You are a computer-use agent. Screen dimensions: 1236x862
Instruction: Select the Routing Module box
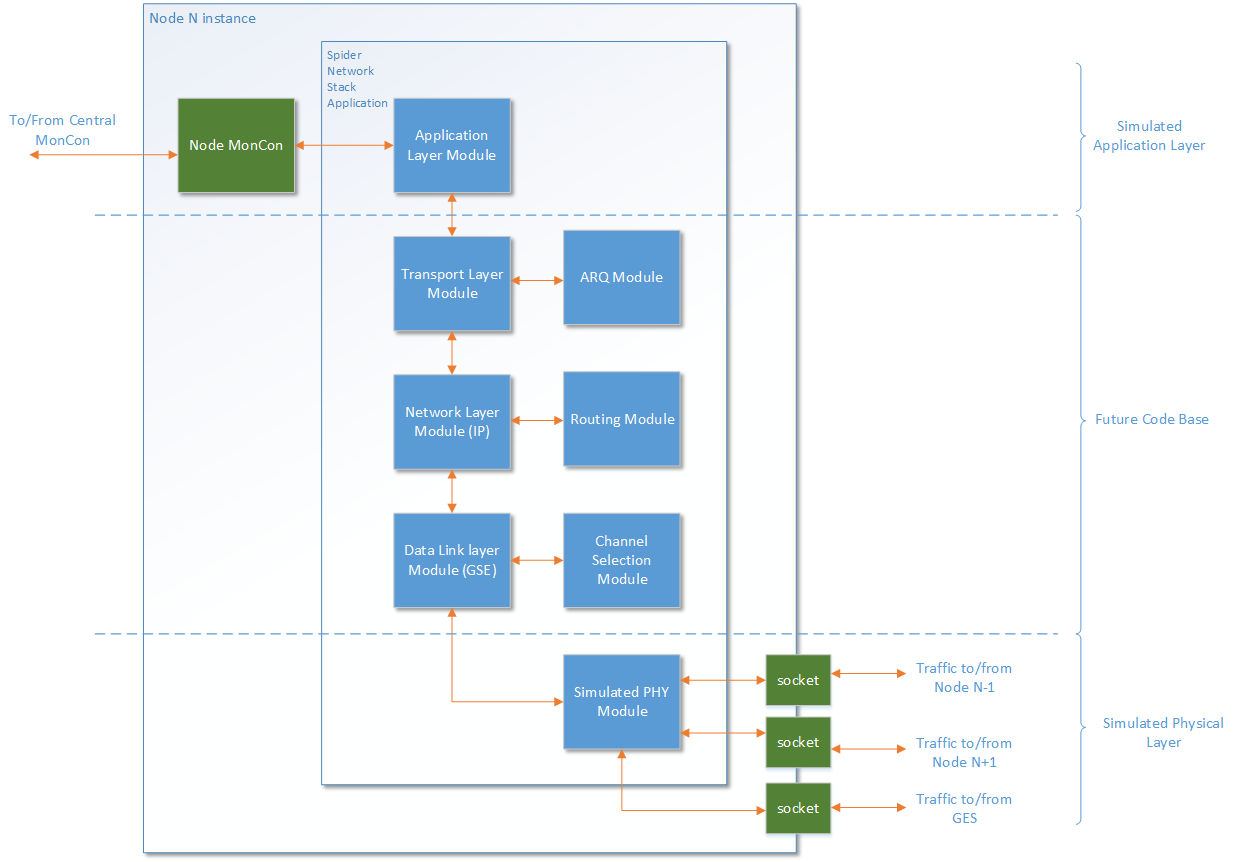pyautogui.click(x=621, y=419)
